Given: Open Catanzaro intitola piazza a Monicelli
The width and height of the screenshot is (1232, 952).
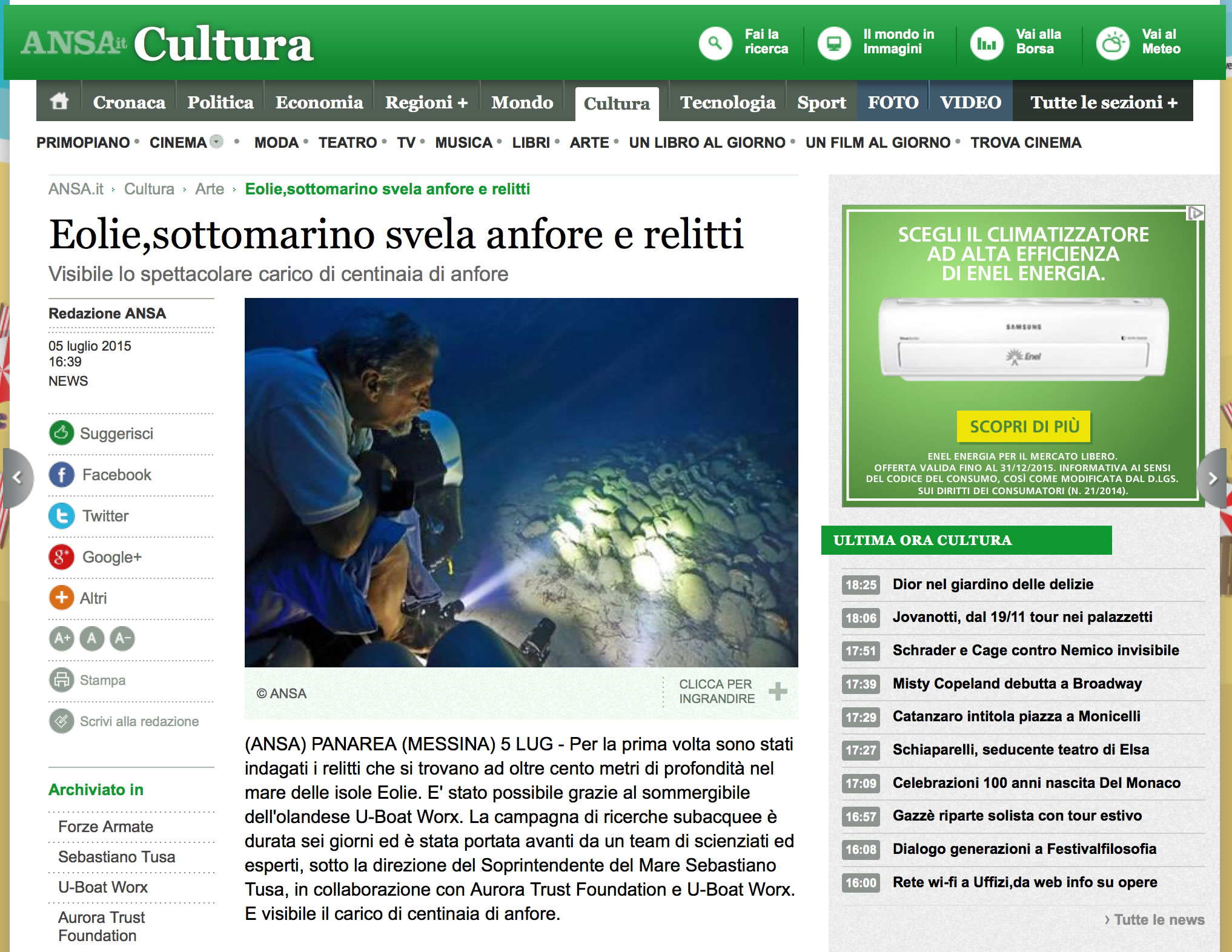Looking at the screenshot, I should (x=1016, y=716).
